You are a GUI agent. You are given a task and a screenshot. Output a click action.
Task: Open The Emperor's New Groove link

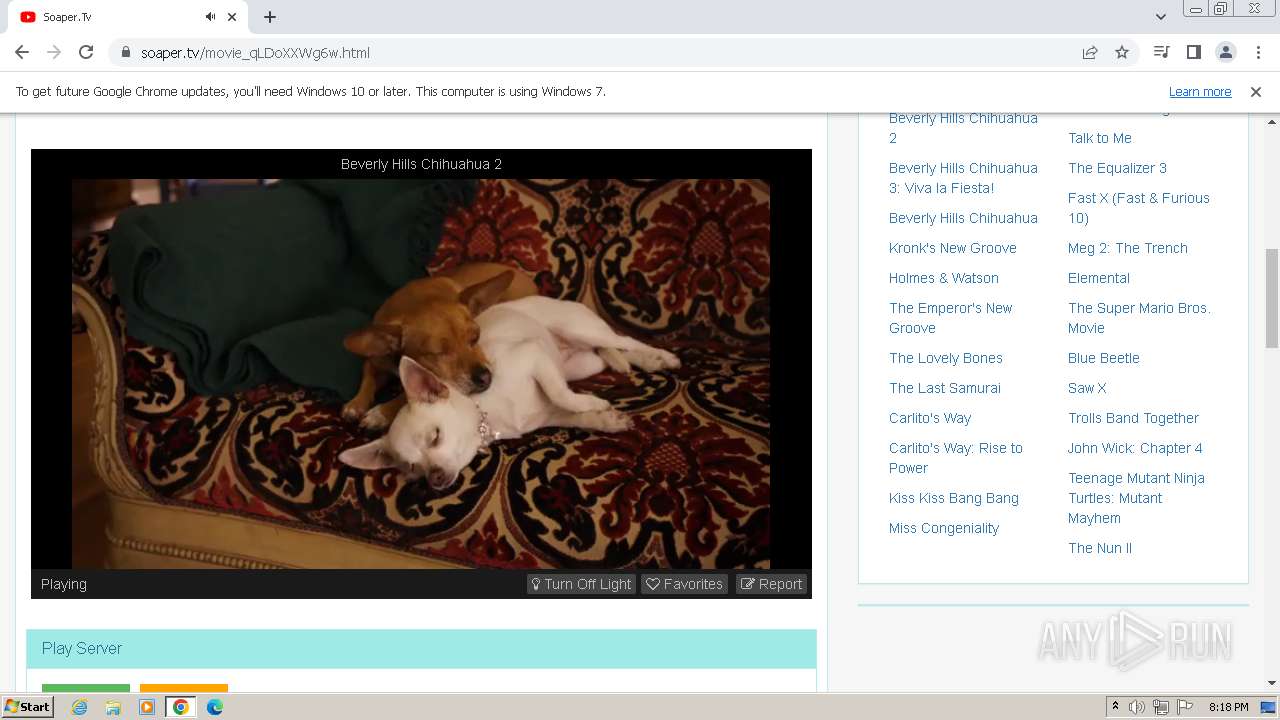(x=951, y=318)
